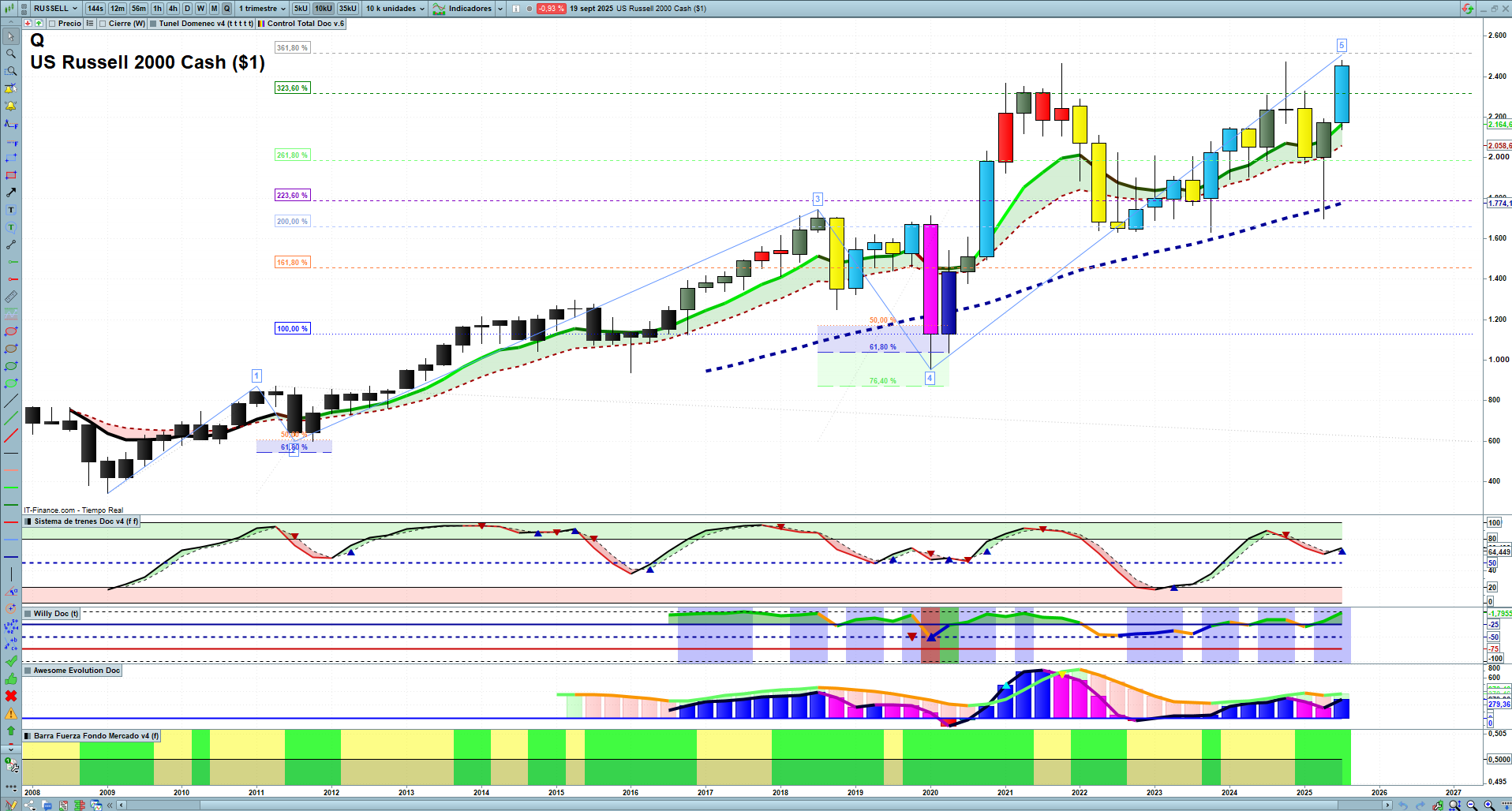Select the segment line tool
The width and height of the screenshot is (1512, 811).
[x=11, y=245]
